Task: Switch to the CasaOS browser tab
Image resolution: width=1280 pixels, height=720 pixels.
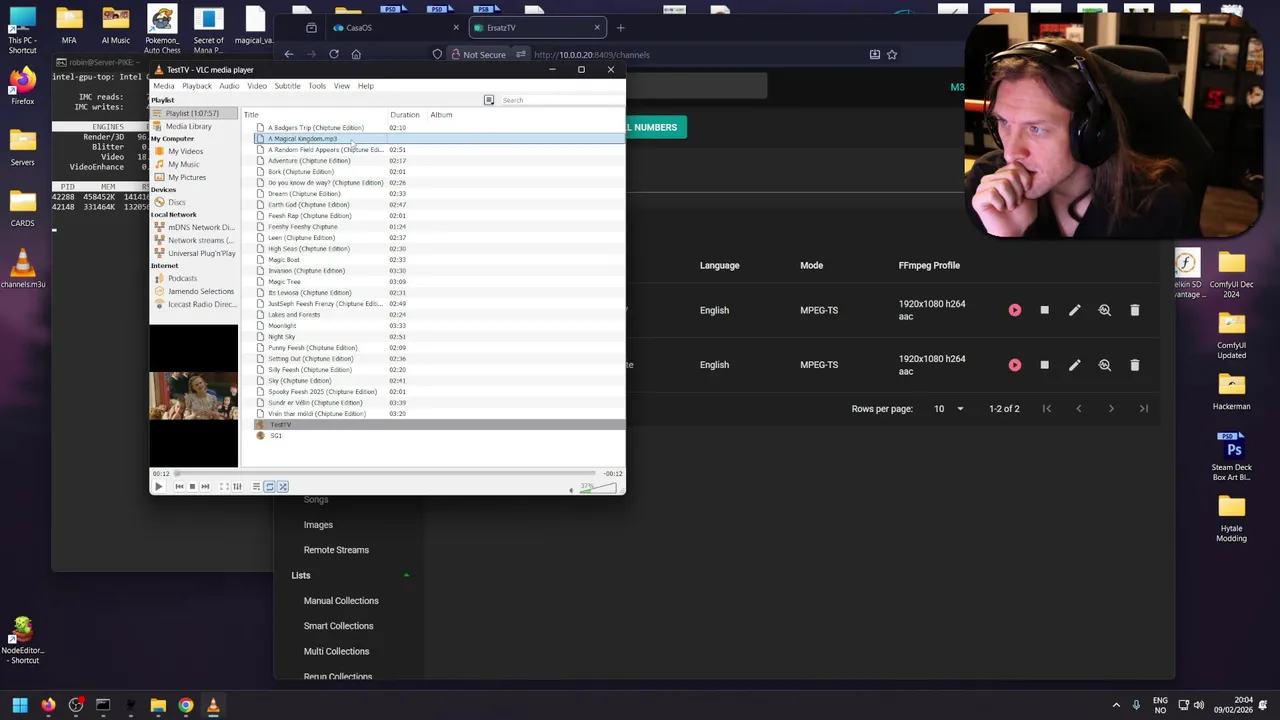Action: (x=396, y=28)
